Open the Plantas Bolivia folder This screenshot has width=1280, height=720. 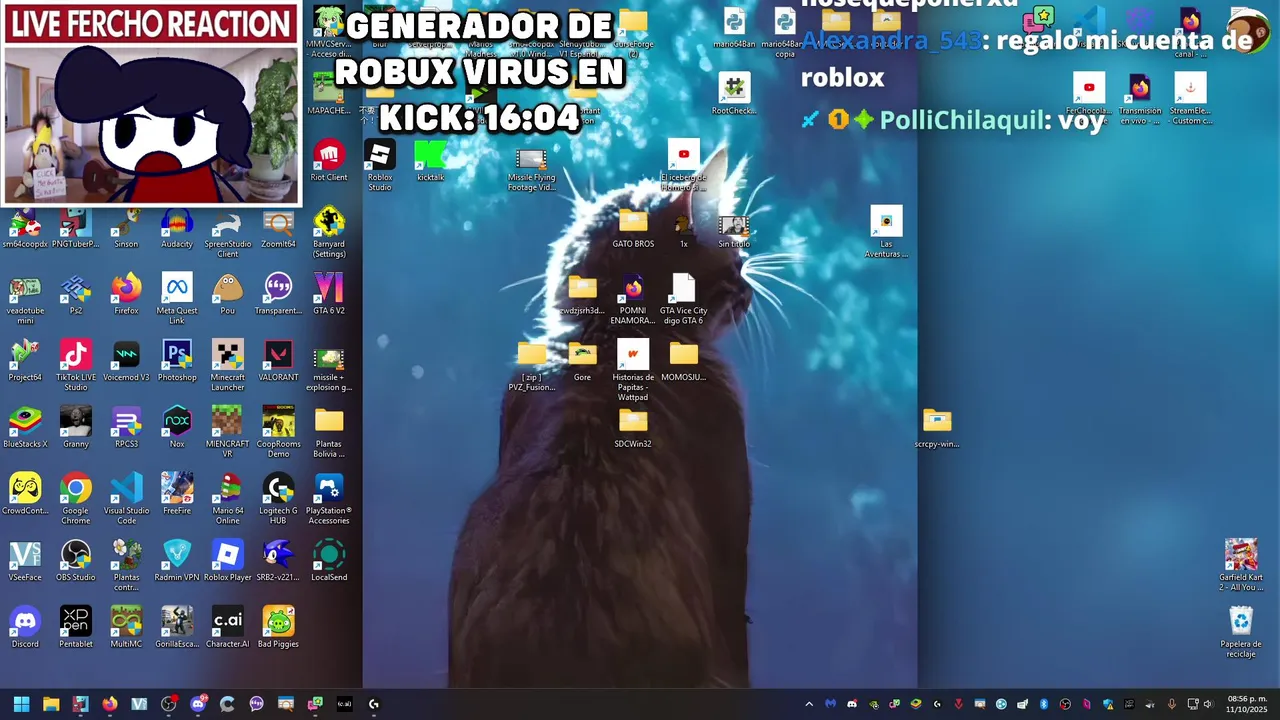click(329, 433)
